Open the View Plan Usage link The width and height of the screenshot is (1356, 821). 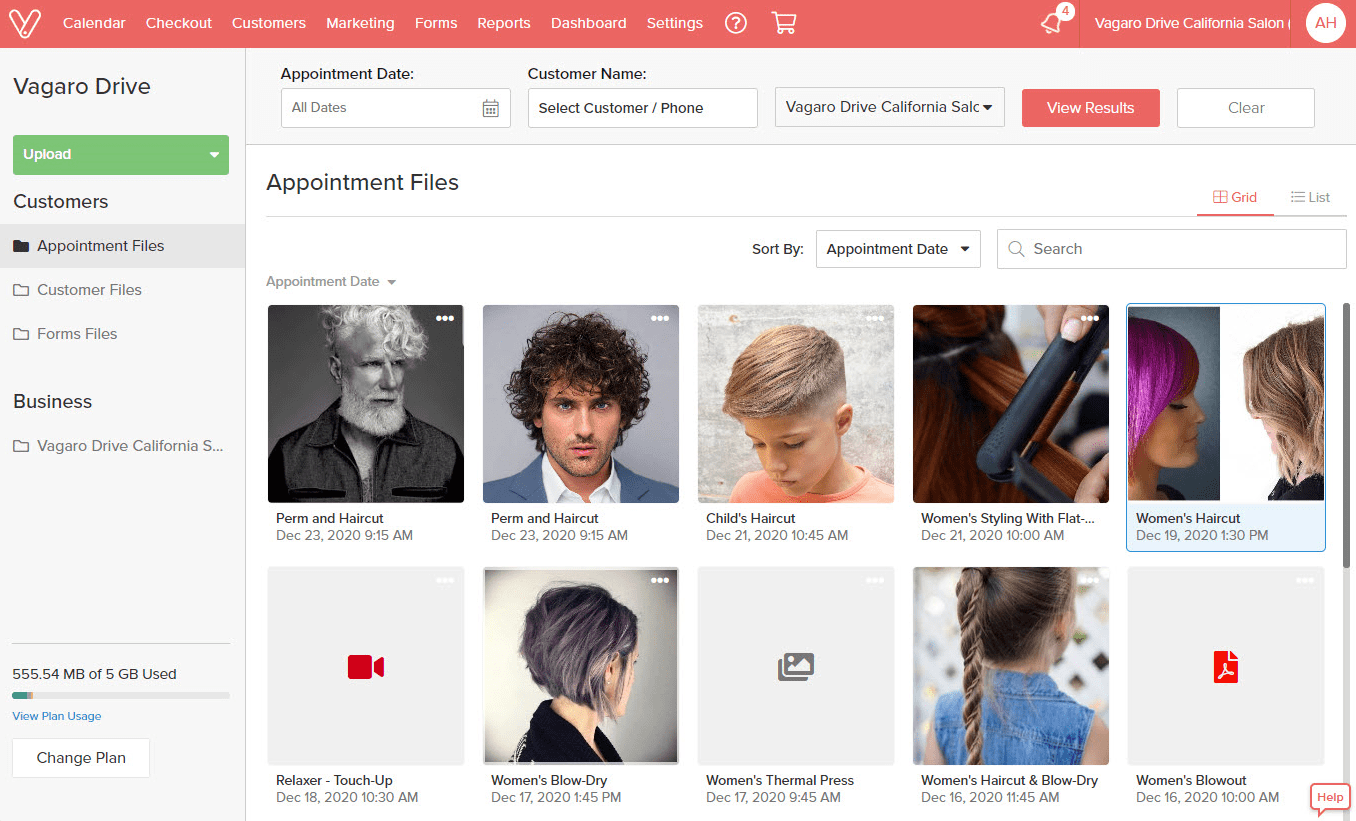(x=57, y=716)
